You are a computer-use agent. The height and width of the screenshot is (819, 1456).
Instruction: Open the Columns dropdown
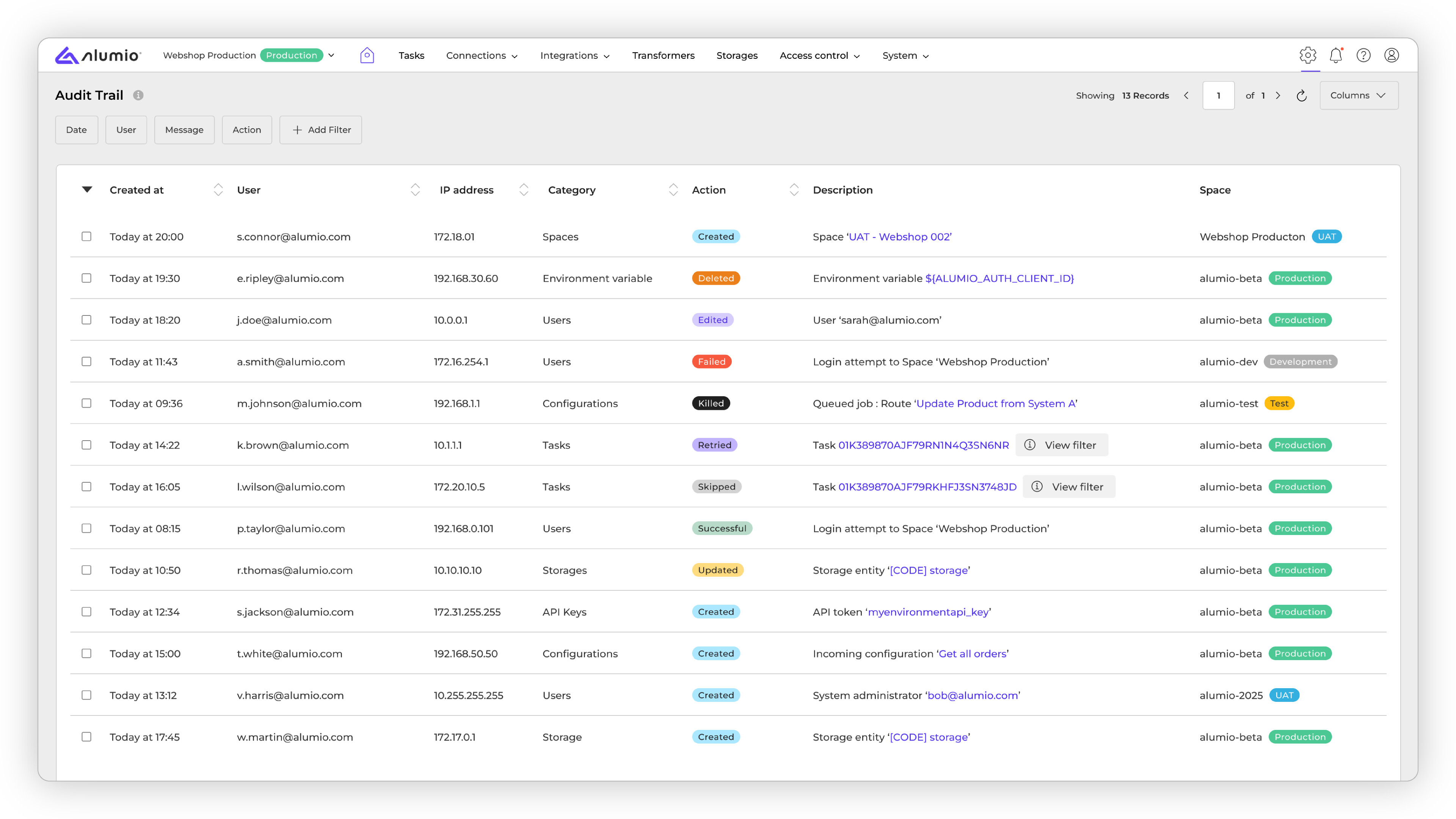1358,96
